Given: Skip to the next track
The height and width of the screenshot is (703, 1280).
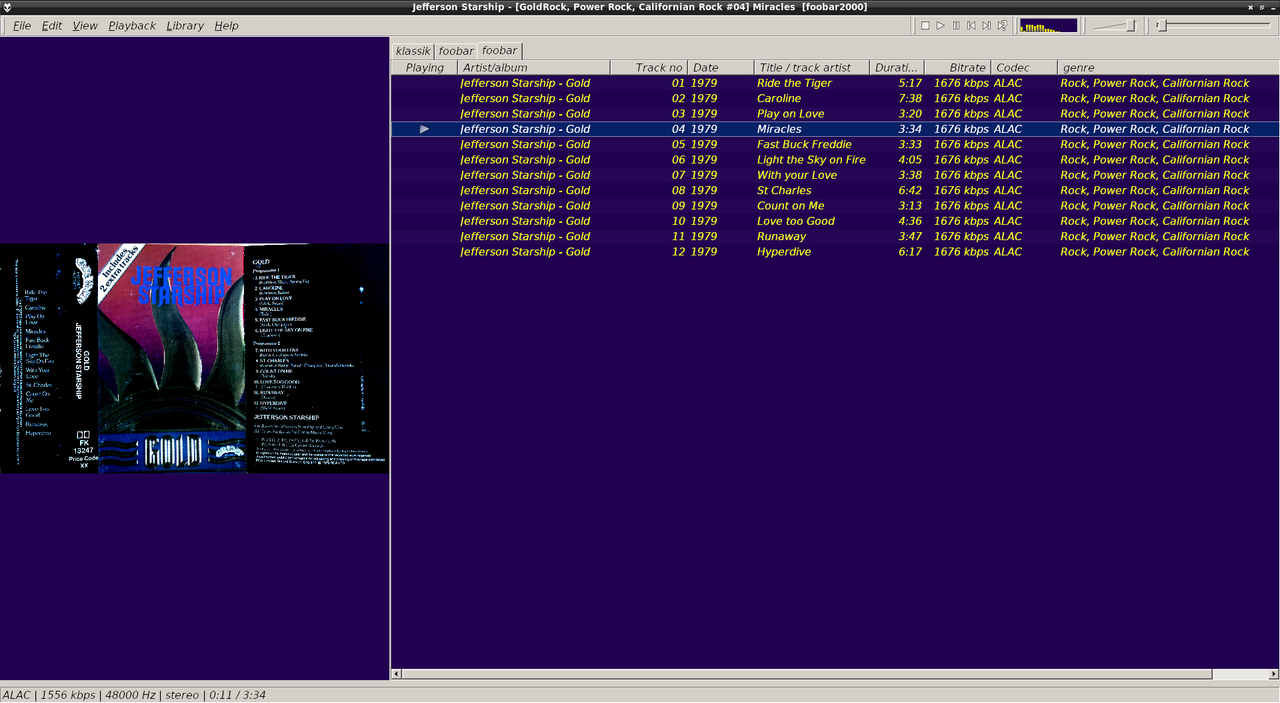Looking at the screenshot, I should 986,25.
